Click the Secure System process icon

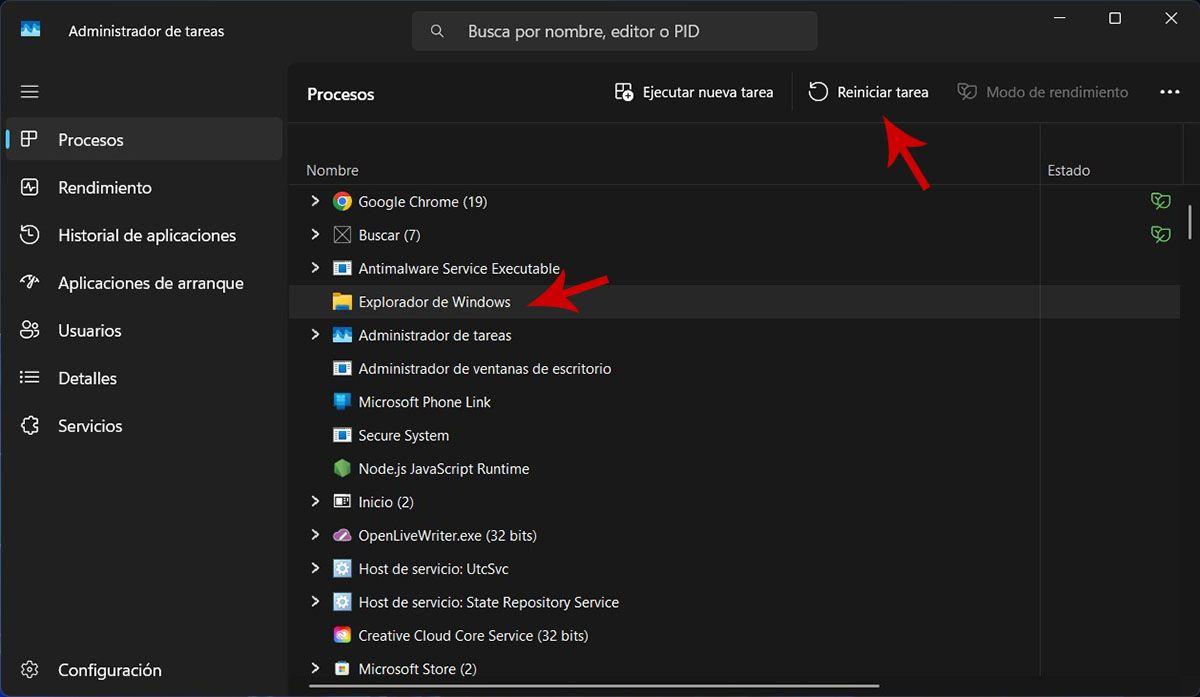[342, 436]
